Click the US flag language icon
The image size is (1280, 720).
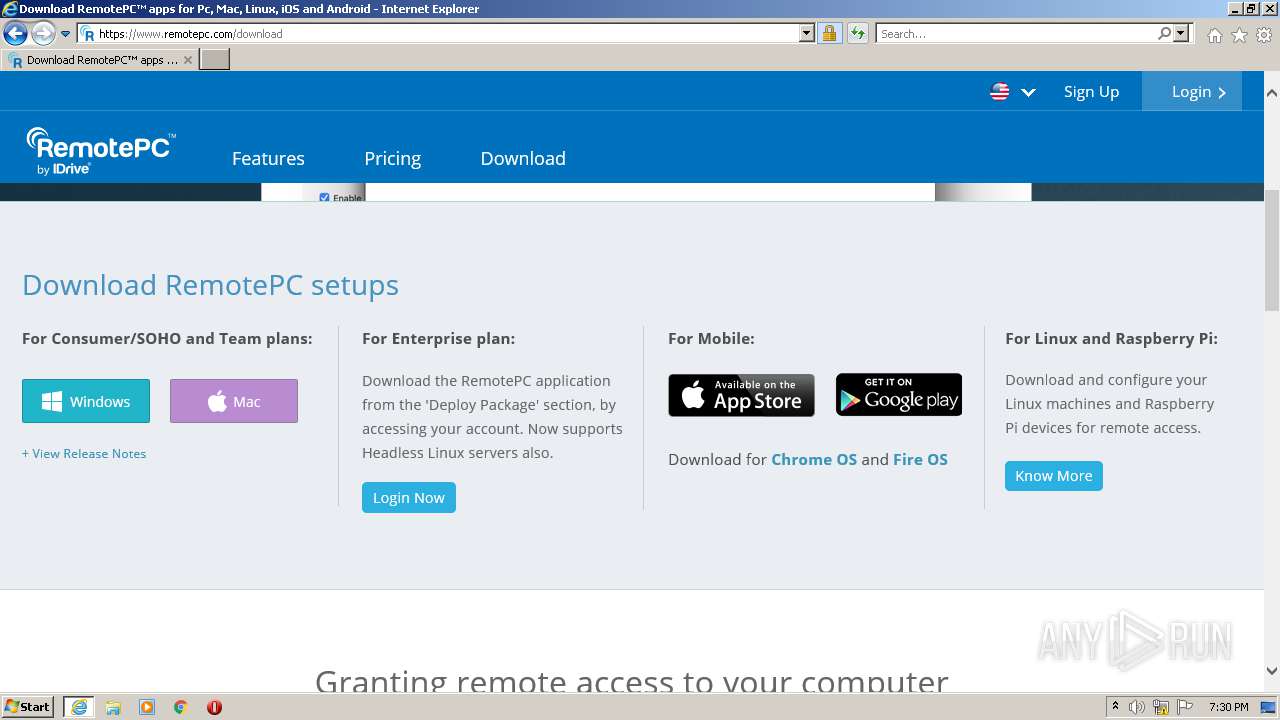point(1000,92)
